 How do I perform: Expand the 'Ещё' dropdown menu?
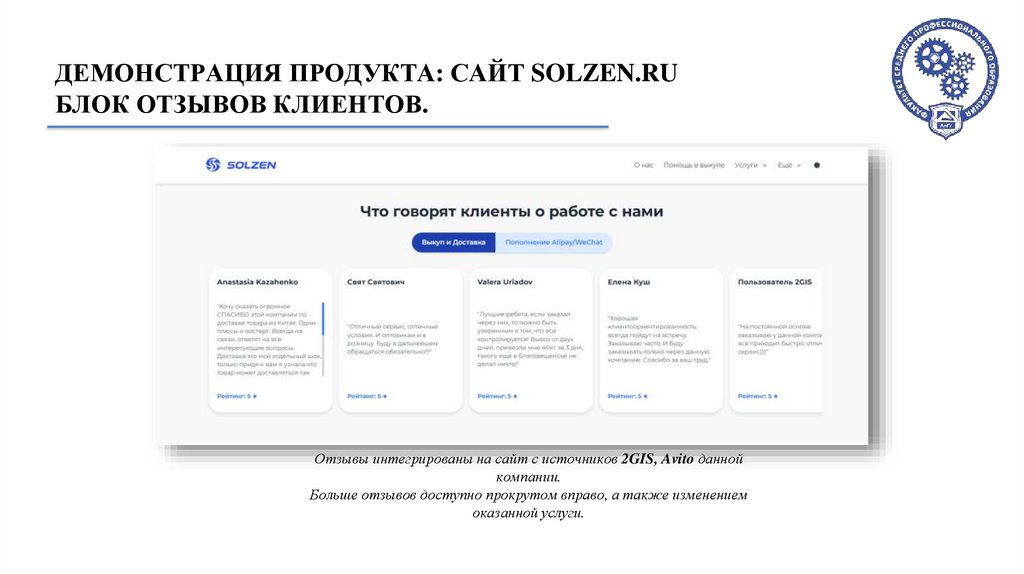coord(789,165)
